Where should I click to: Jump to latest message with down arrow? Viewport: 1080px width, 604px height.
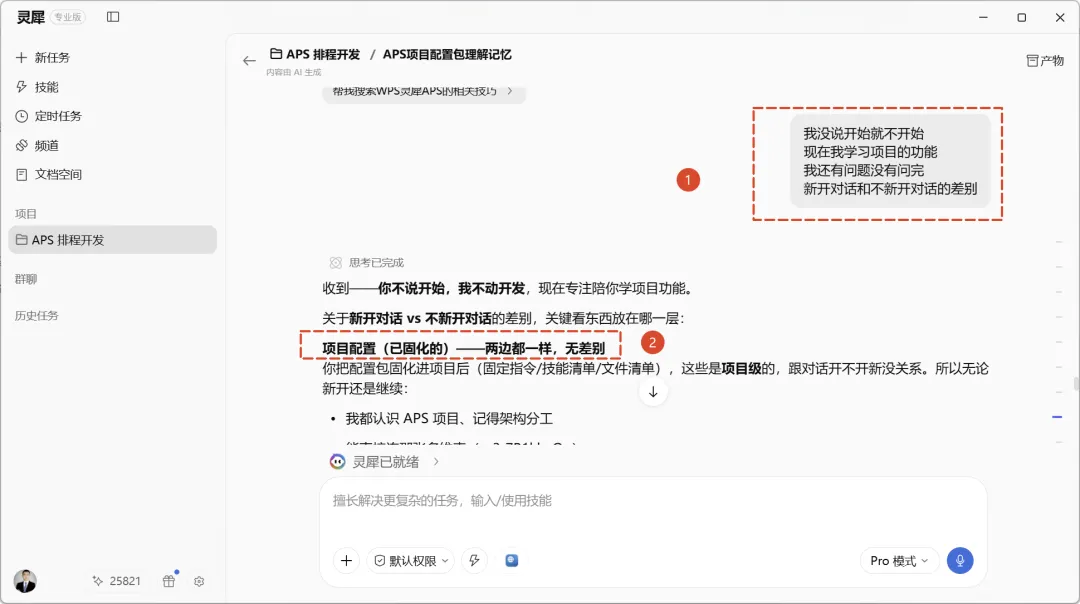click(653, 392)
